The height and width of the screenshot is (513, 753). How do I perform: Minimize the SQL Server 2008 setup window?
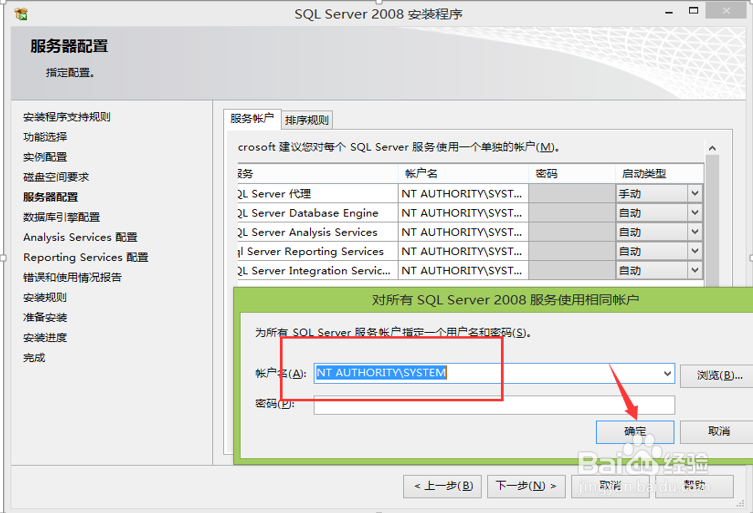(669, 12)
